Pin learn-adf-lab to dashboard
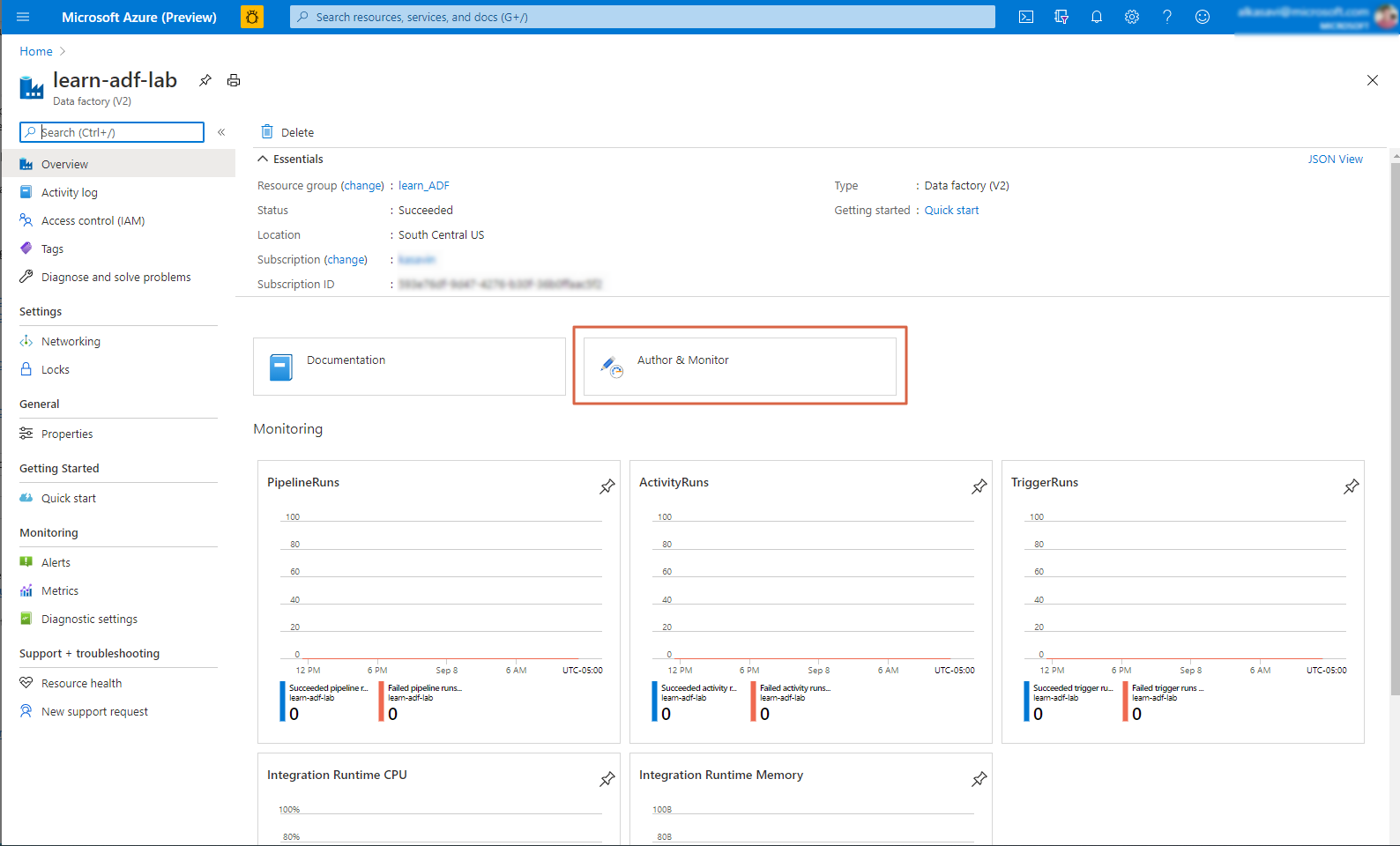The width and height of the screenshot is (1400, 846). coord(205,80)
